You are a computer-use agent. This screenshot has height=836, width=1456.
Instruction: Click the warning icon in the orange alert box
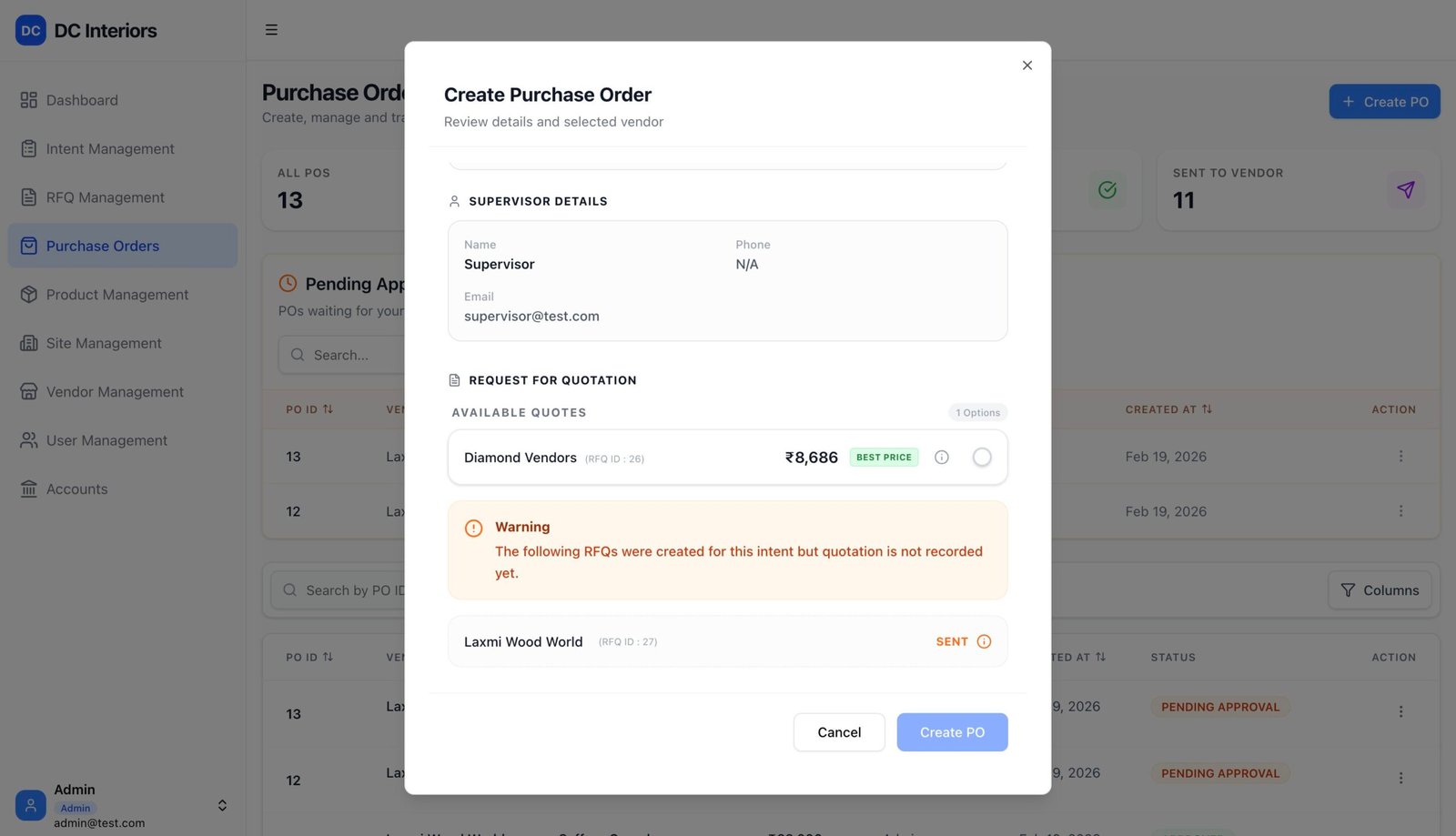(x=473, y=527)
